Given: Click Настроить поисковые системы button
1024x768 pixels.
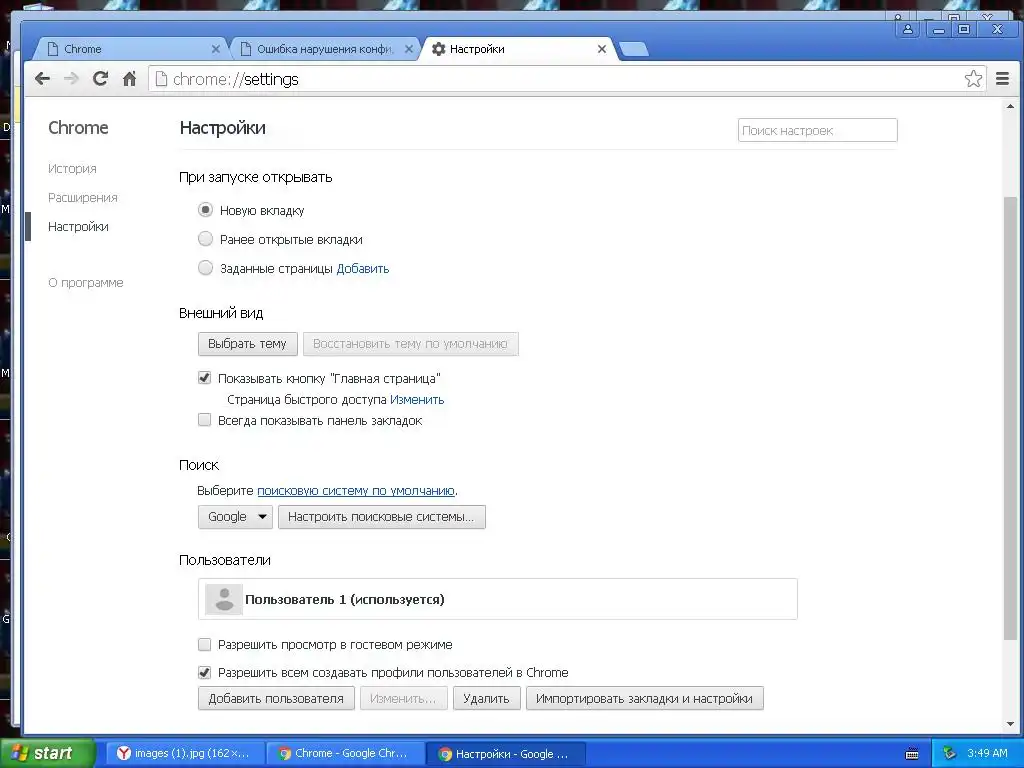Looking at the screenshot, I should (x=381, y=517).
